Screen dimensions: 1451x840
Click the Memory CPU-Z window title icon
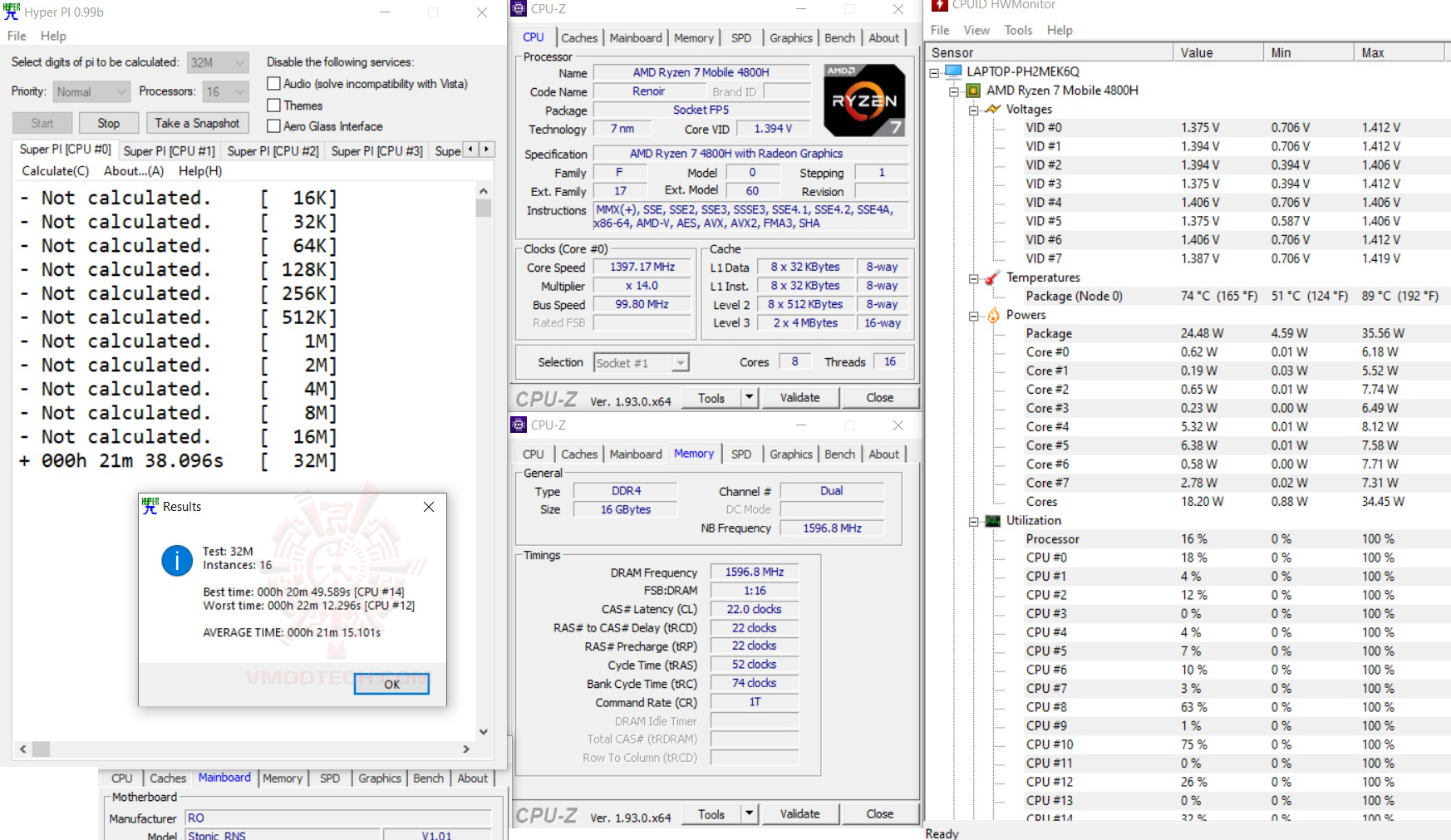(x=519, y=425)
